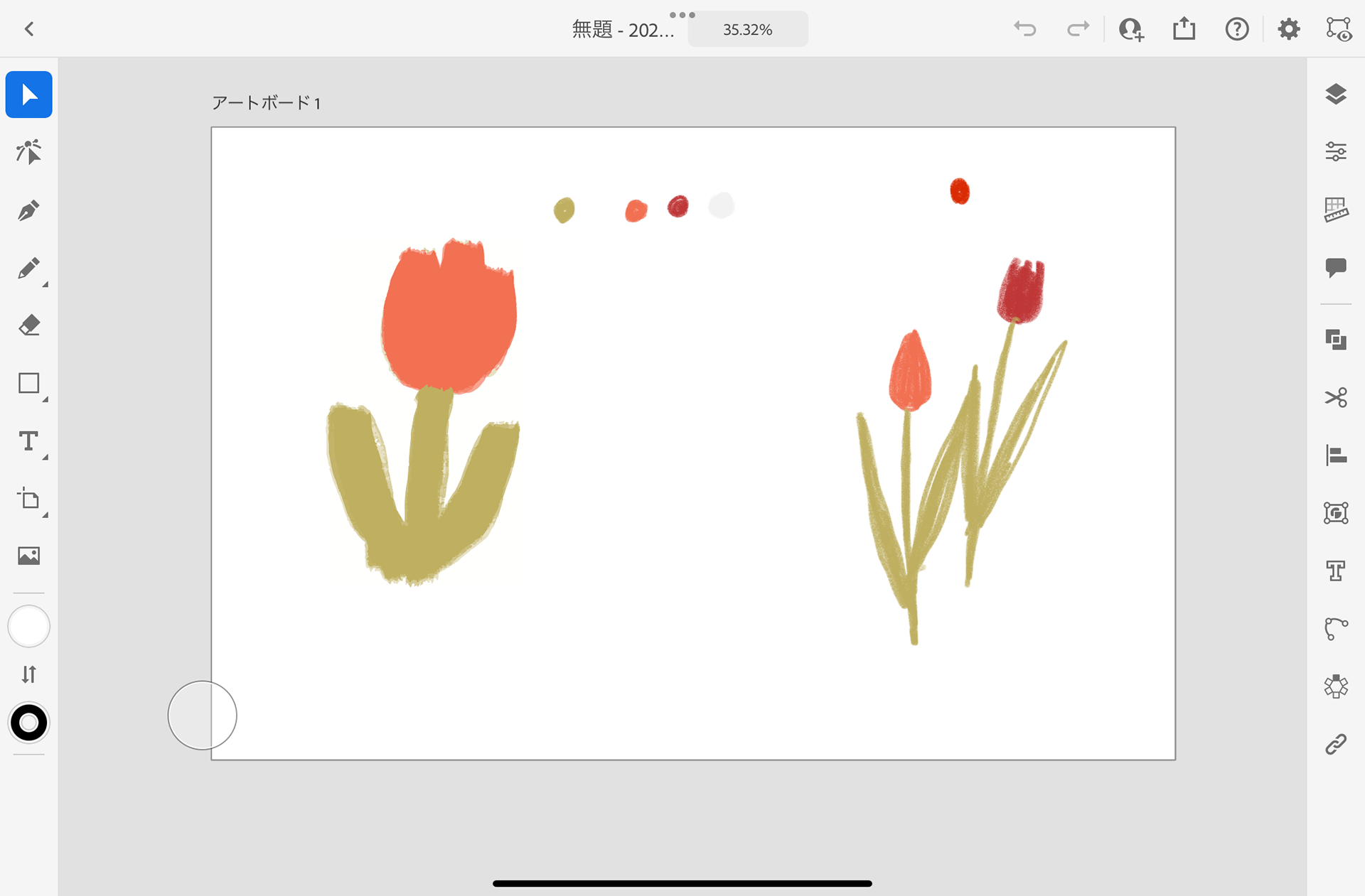Open the Object panel

tap(1337, 513)
